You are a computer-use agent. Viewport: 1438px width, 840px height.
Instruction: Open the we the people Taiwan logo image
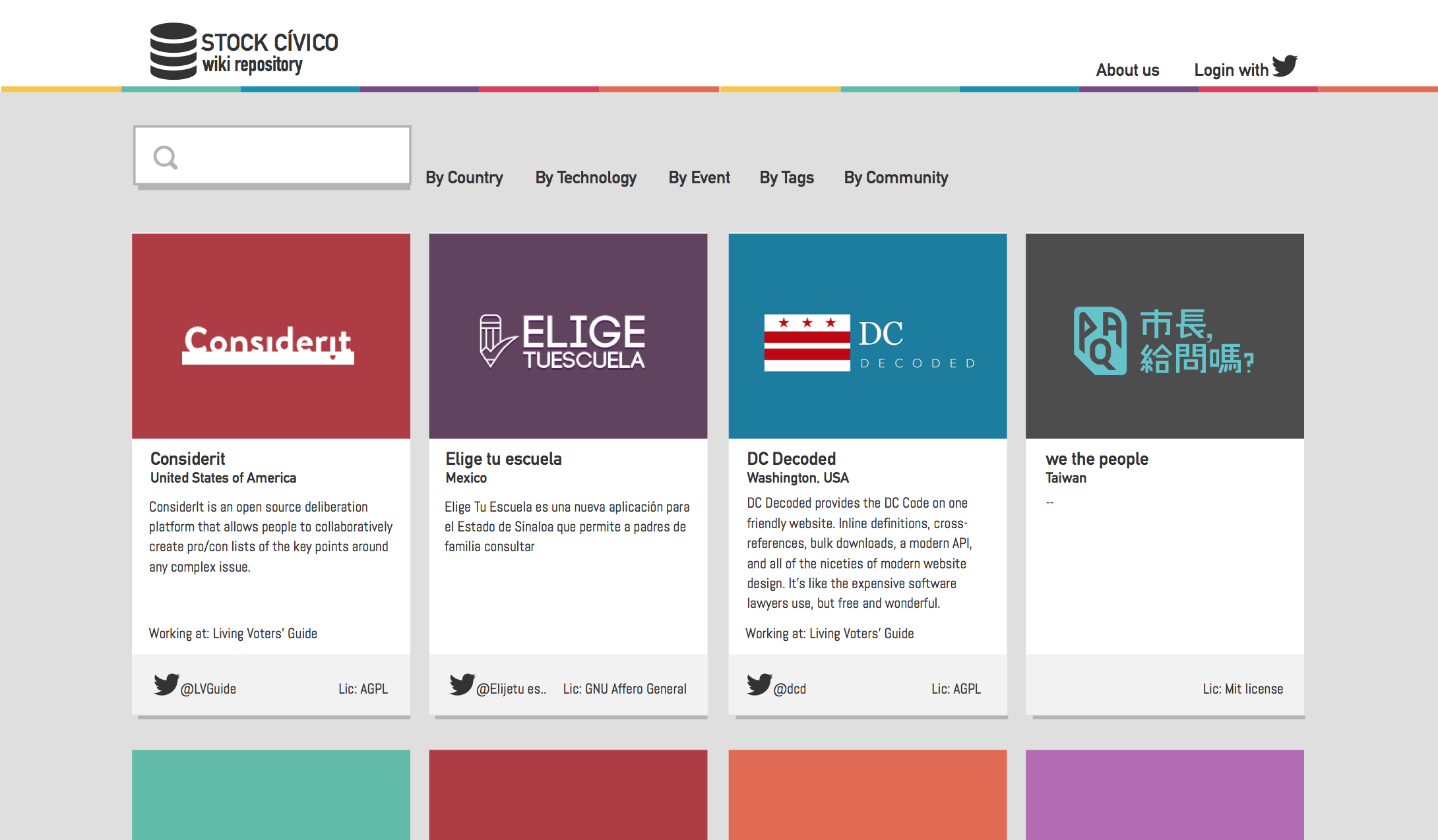click(x=1165, y=336)
